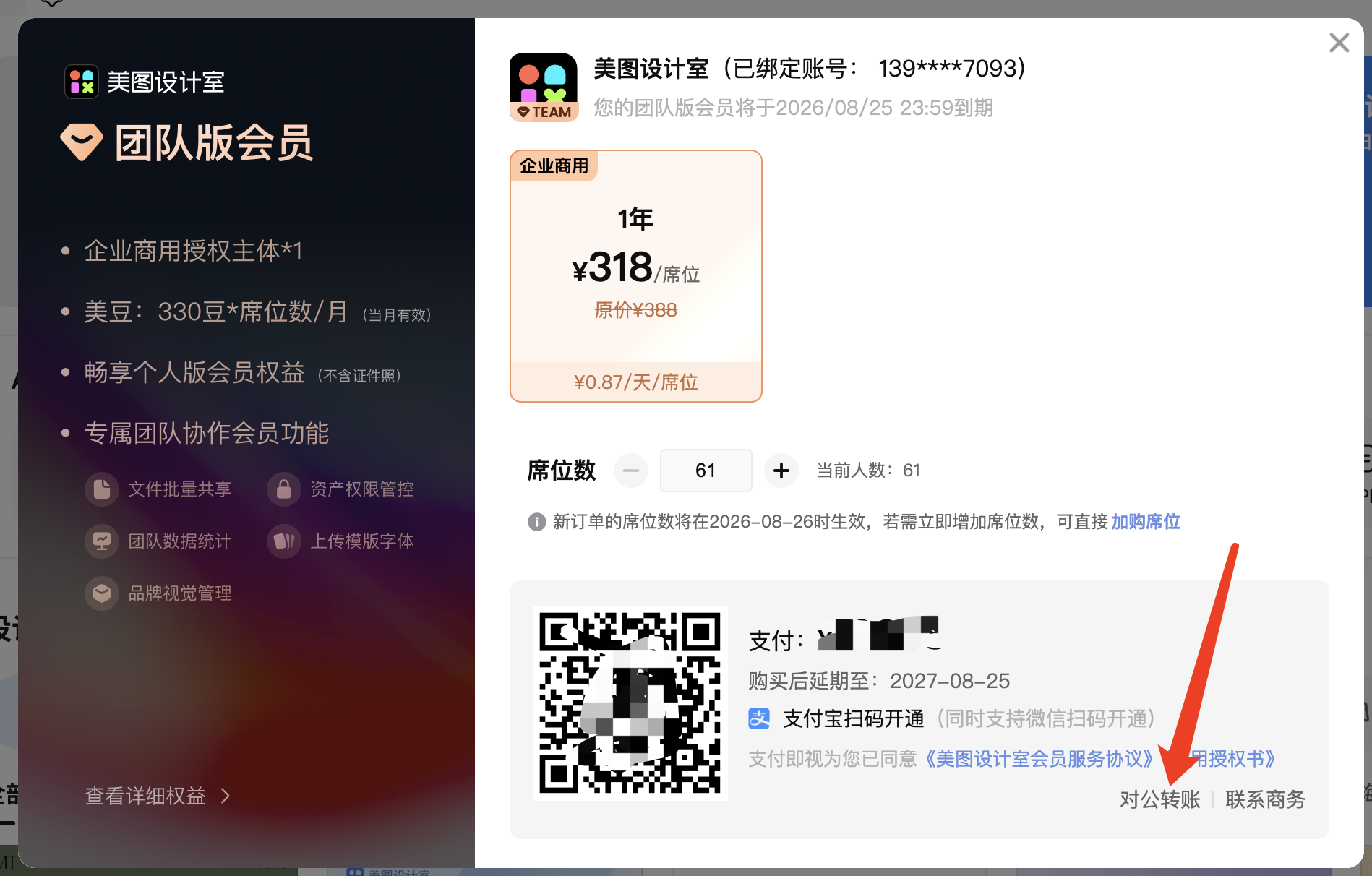
Task: Expand the chevron next to 查看详细权益
Action: pos(226,796)
